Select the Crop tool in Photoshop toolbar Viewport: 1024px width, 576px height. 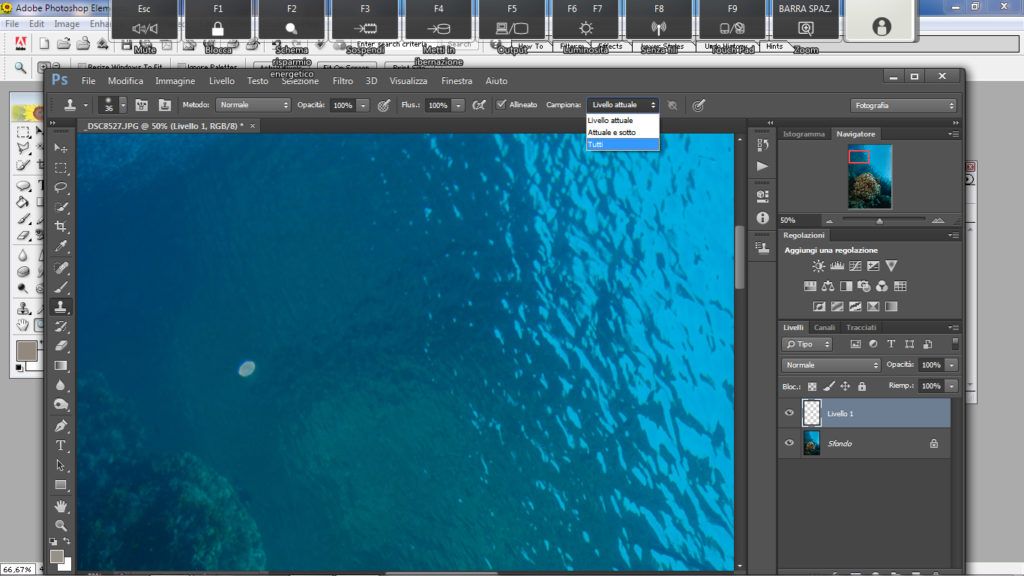61,227
